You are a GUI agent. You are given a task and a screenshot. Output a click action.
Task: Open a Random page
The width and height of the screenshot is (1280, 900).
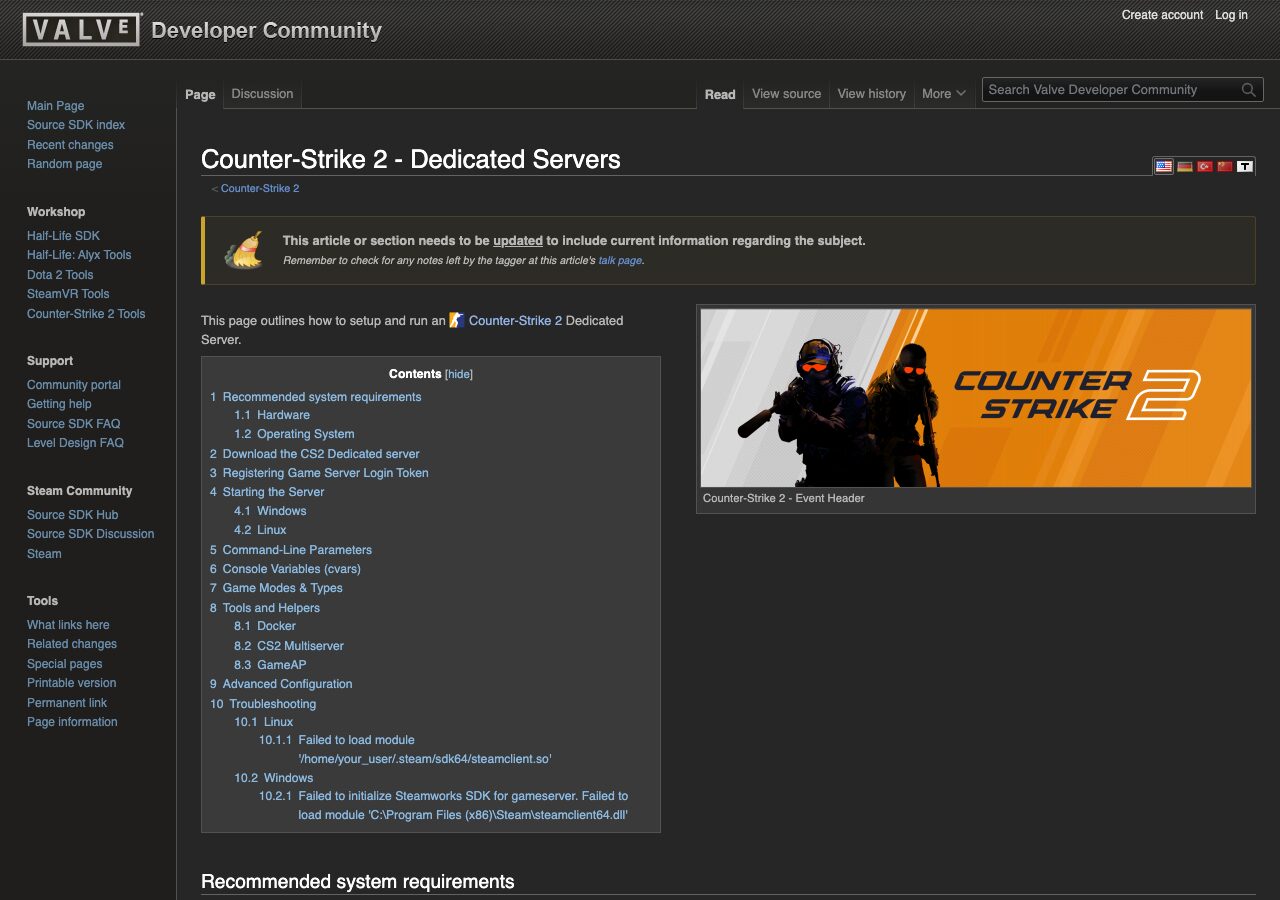pos(64,164)
